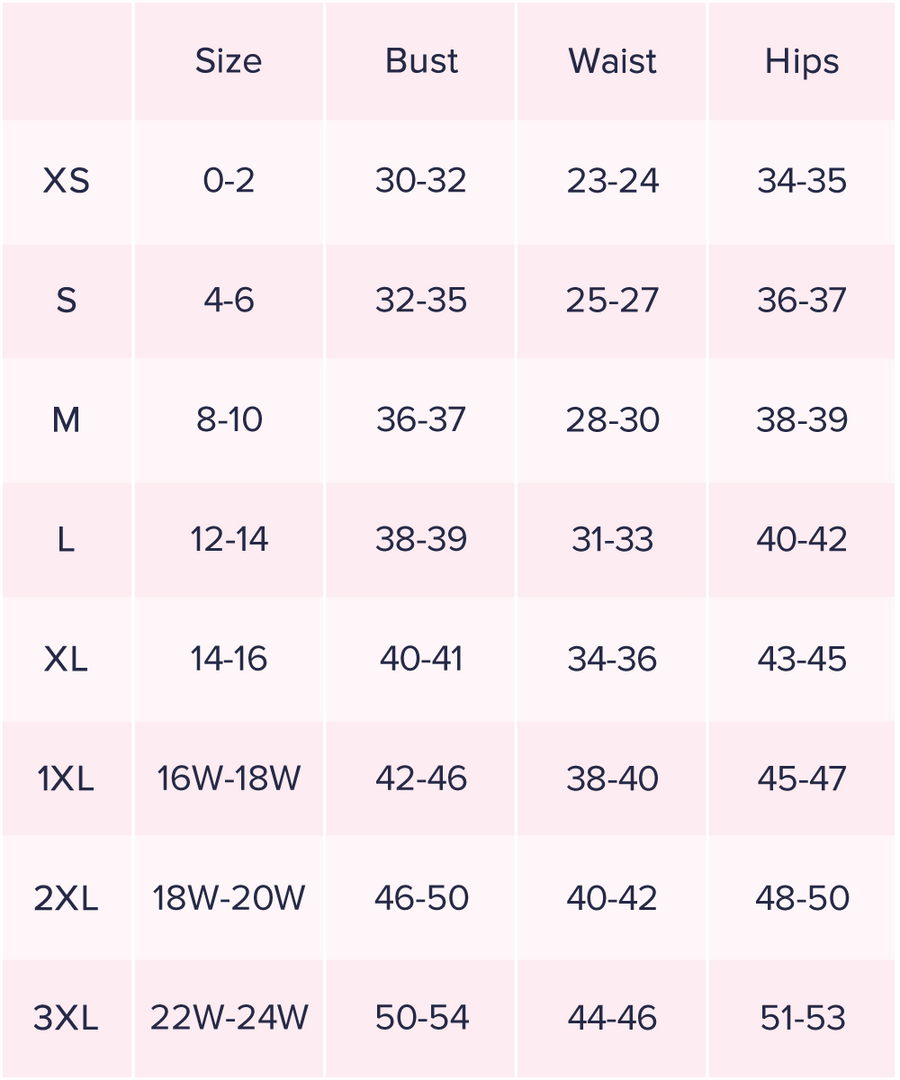The image size is (900, 1080).
Task: Click the 22W-24W size cell
Action: 229,1018
